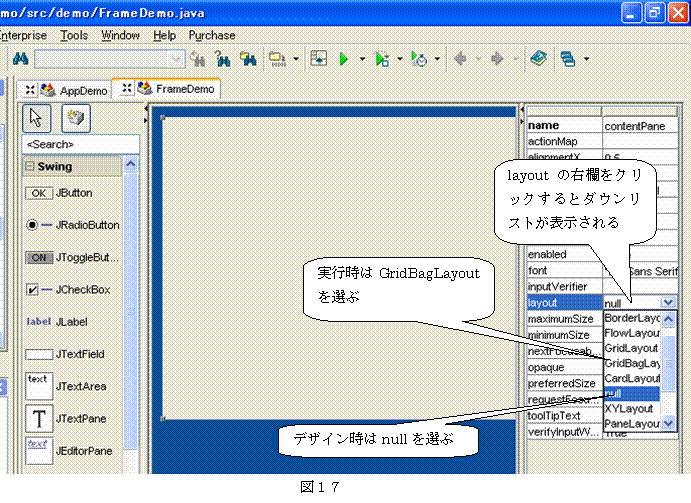
Task: Select the arrow selection tool in palette
Action: pyautogui.click(x=36, y=118)
